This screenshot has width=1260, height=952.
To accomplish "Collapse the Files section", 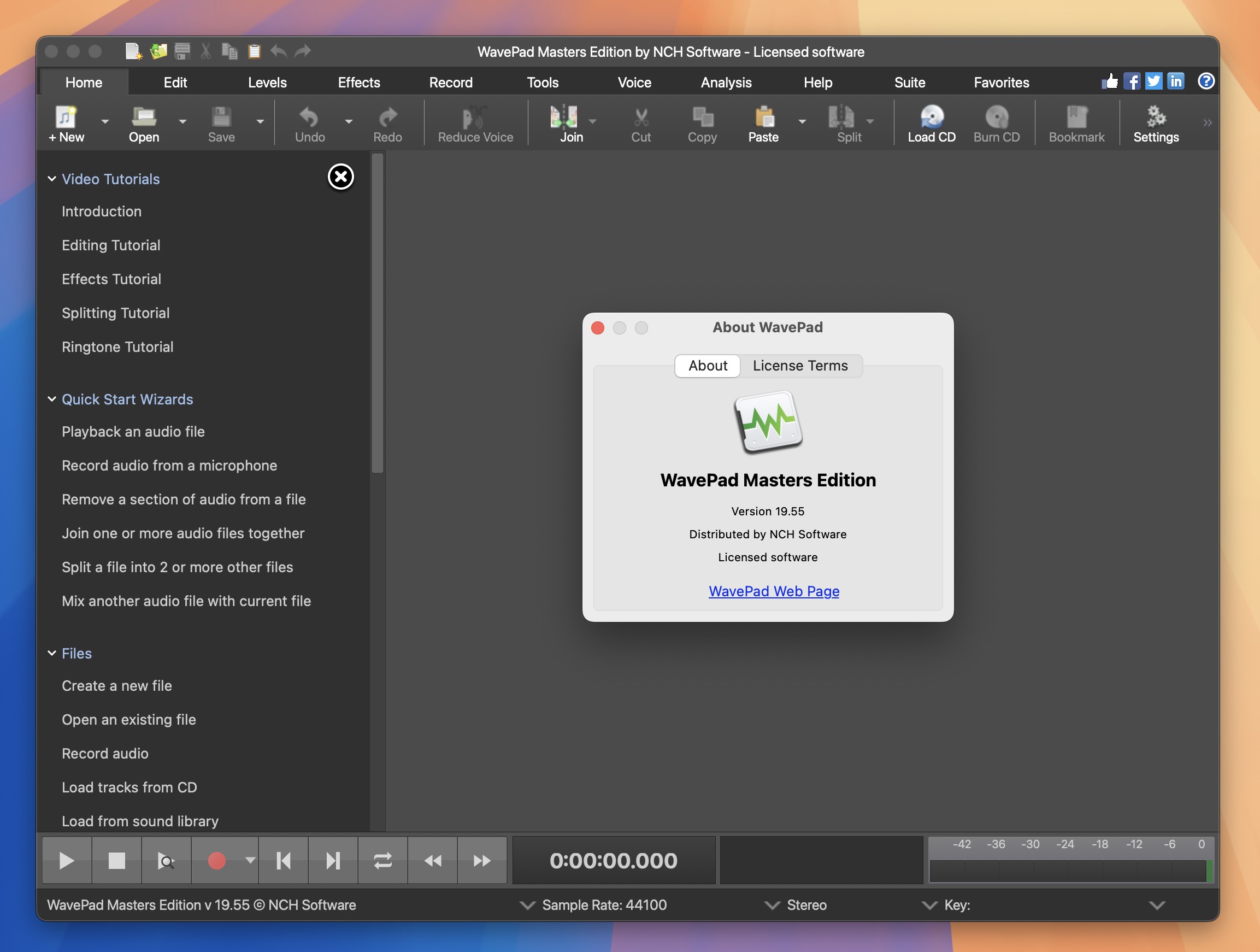I will coord(52,653).
